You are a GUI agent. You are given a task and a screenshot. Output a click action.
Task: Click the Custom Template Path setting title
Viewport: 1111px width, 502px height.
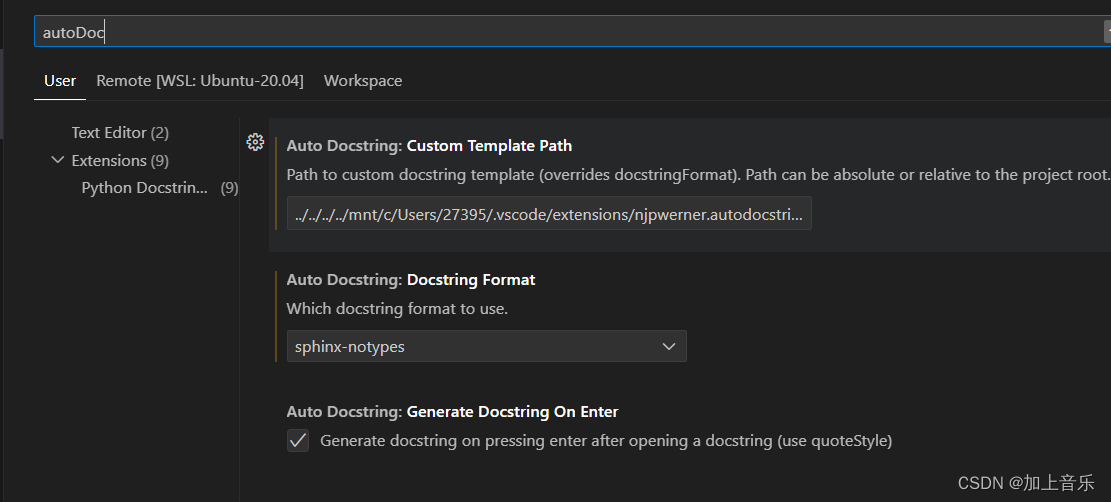click(x=429, y=146)
